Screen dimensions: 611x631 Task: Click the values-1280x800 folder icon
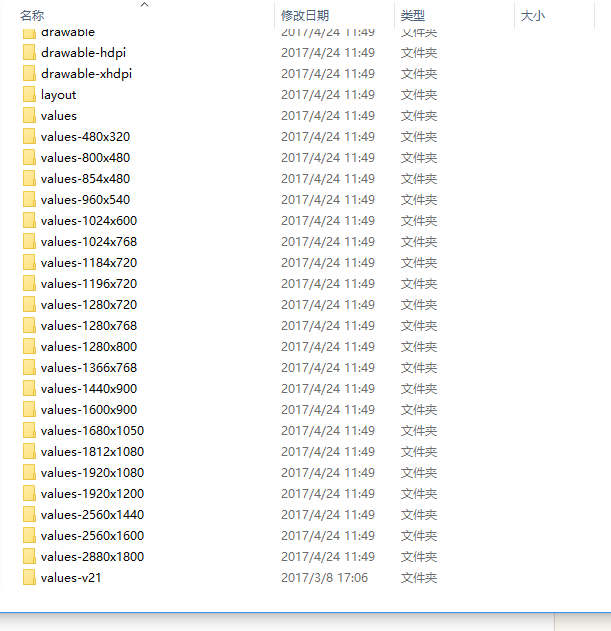click(29, 346)
